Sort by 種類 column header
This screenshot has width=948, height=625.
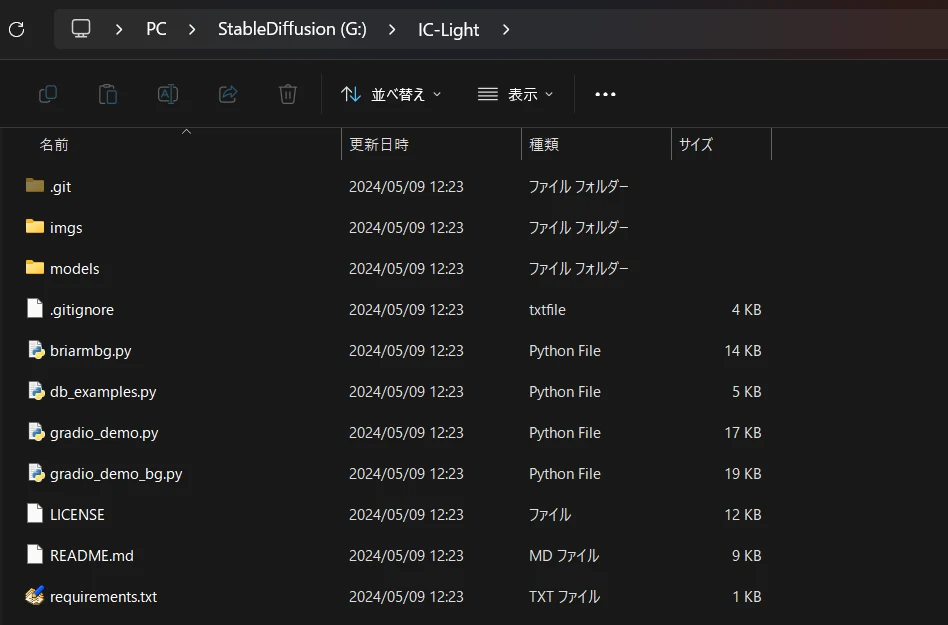[544, 144]
